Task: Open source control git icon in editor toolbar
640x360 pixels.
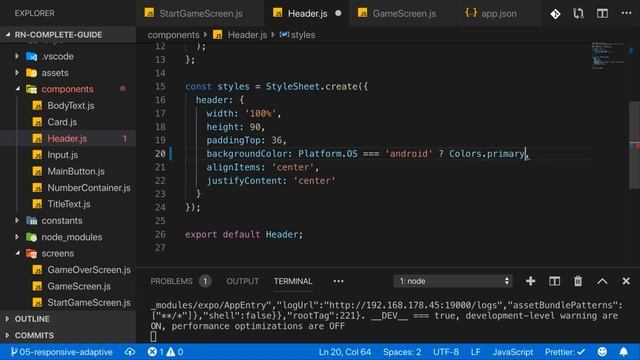Action: click(x=555, y=14)
